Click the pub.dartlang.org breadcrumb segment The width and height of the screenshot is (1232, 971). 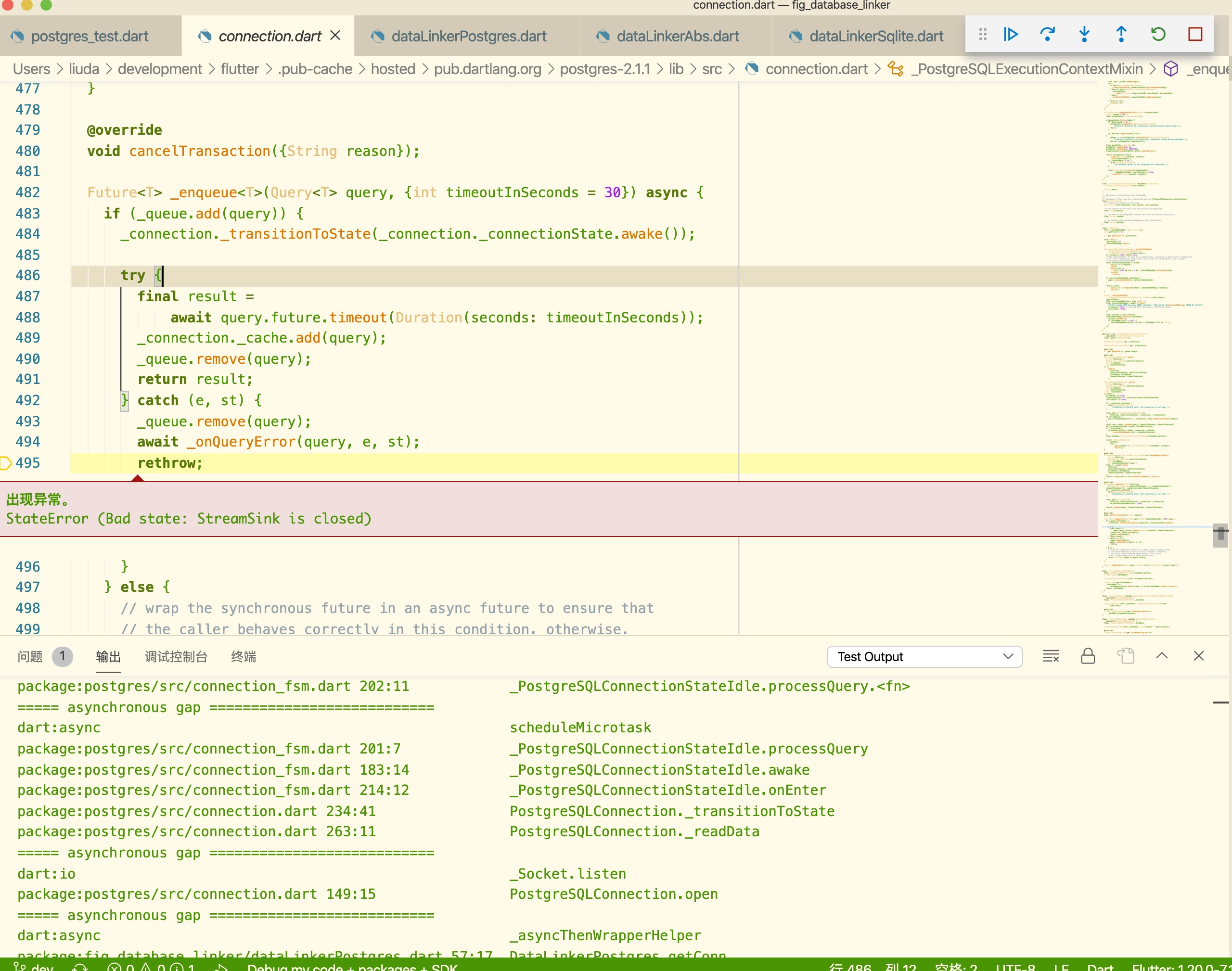click(x=487, y=69)
